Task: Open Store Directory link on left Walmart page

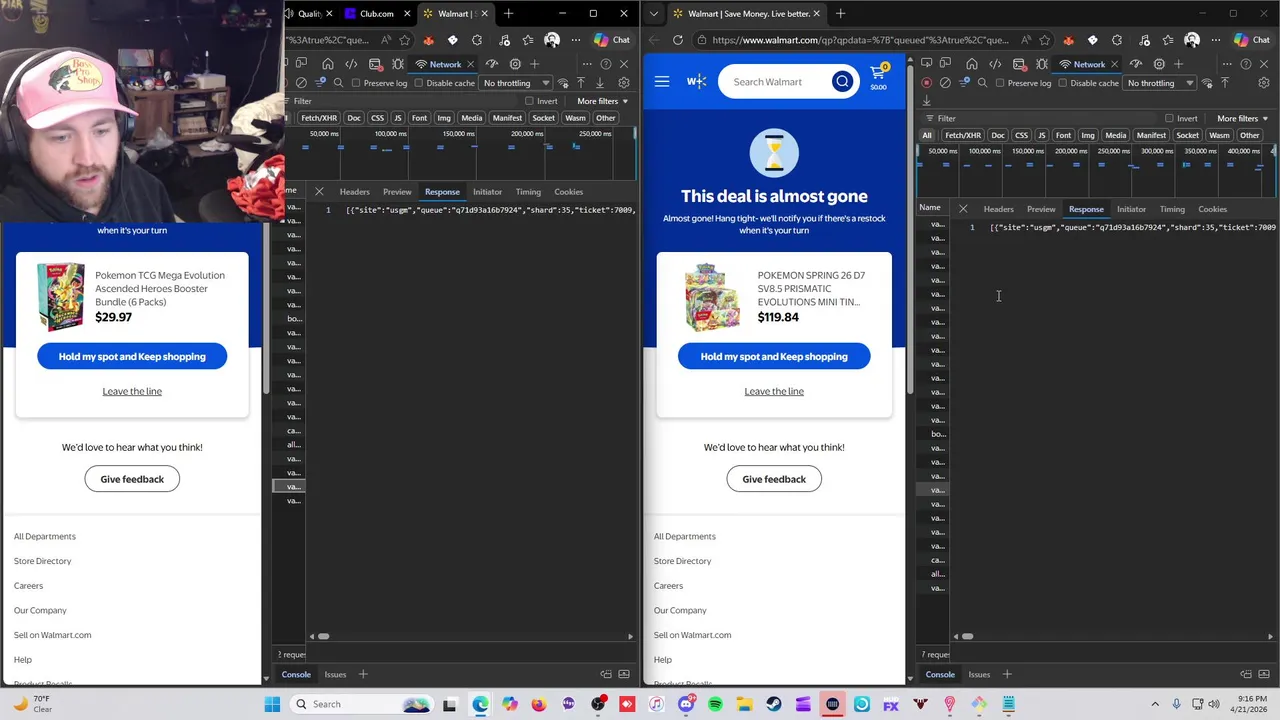Action: tap(43, 561)
